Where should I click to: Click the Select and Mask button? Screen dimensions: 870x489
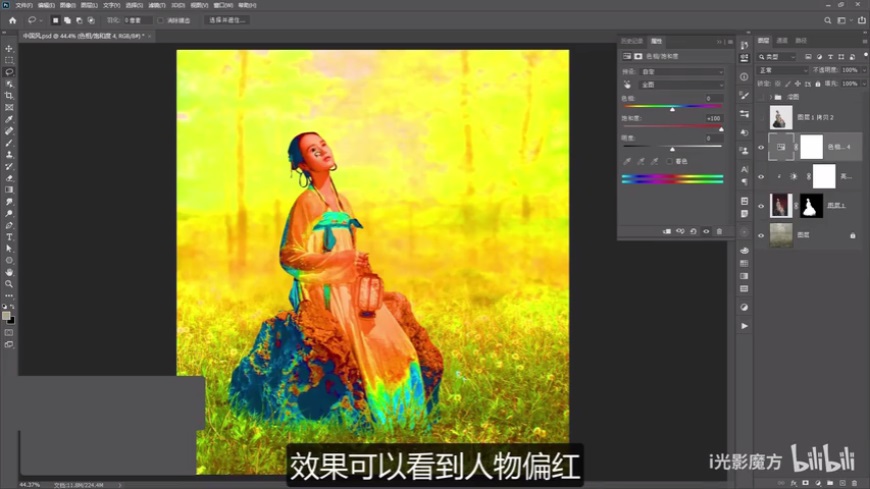227,21
